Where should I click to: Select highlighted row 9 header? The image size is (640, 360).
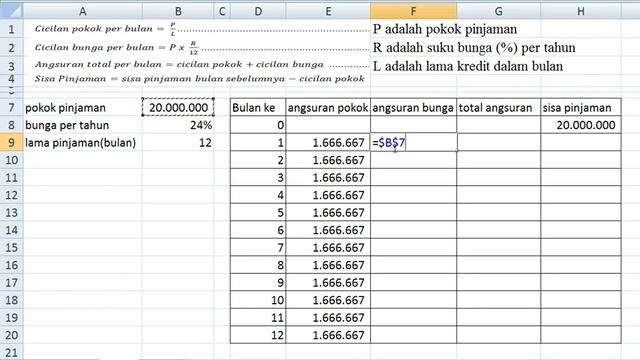pos(11,142)
